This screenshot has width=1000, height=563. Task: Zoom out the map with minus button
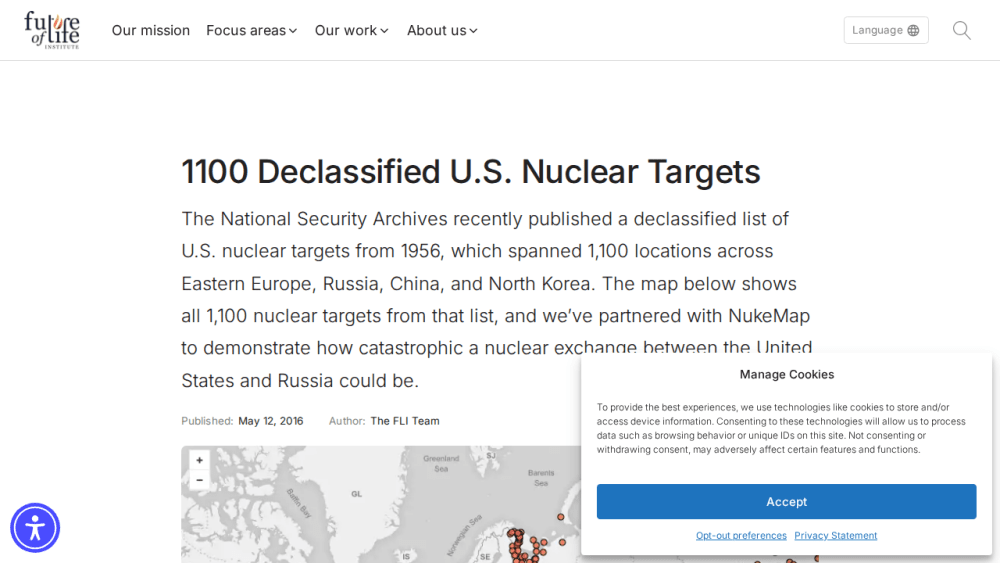point(200,479)
